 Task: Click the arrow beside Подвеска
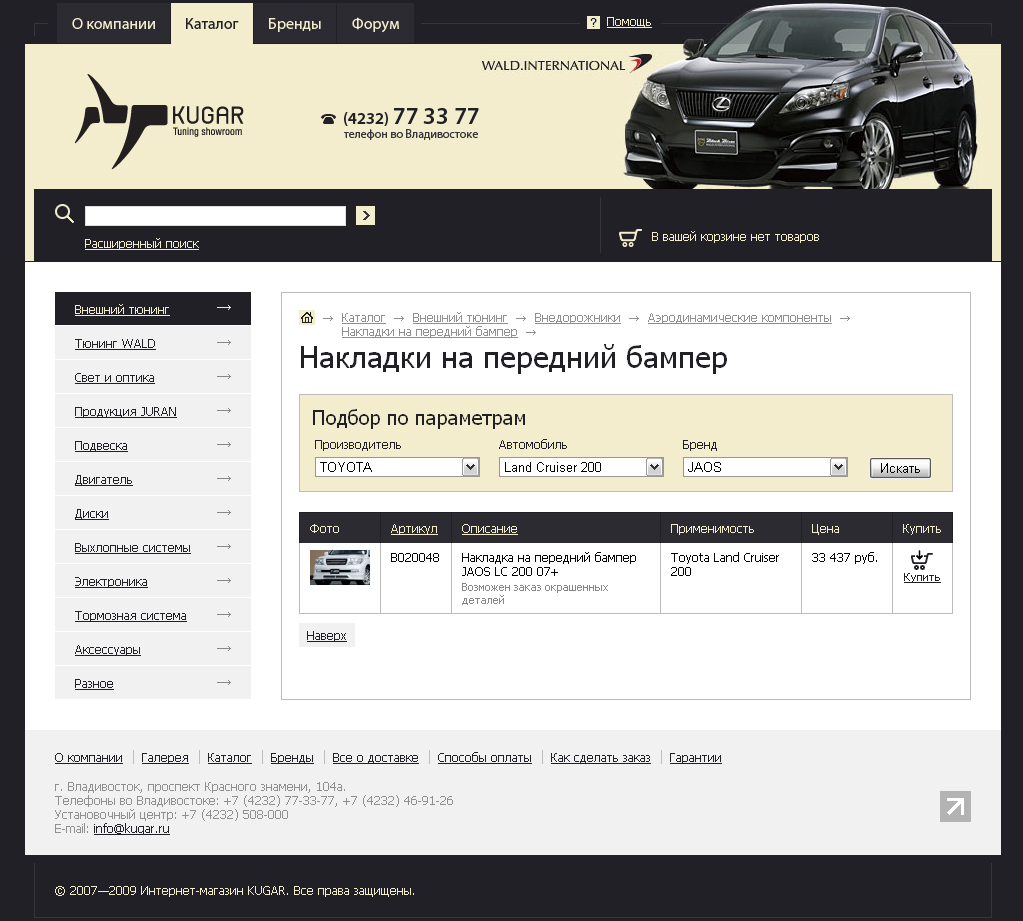[224, 444]
